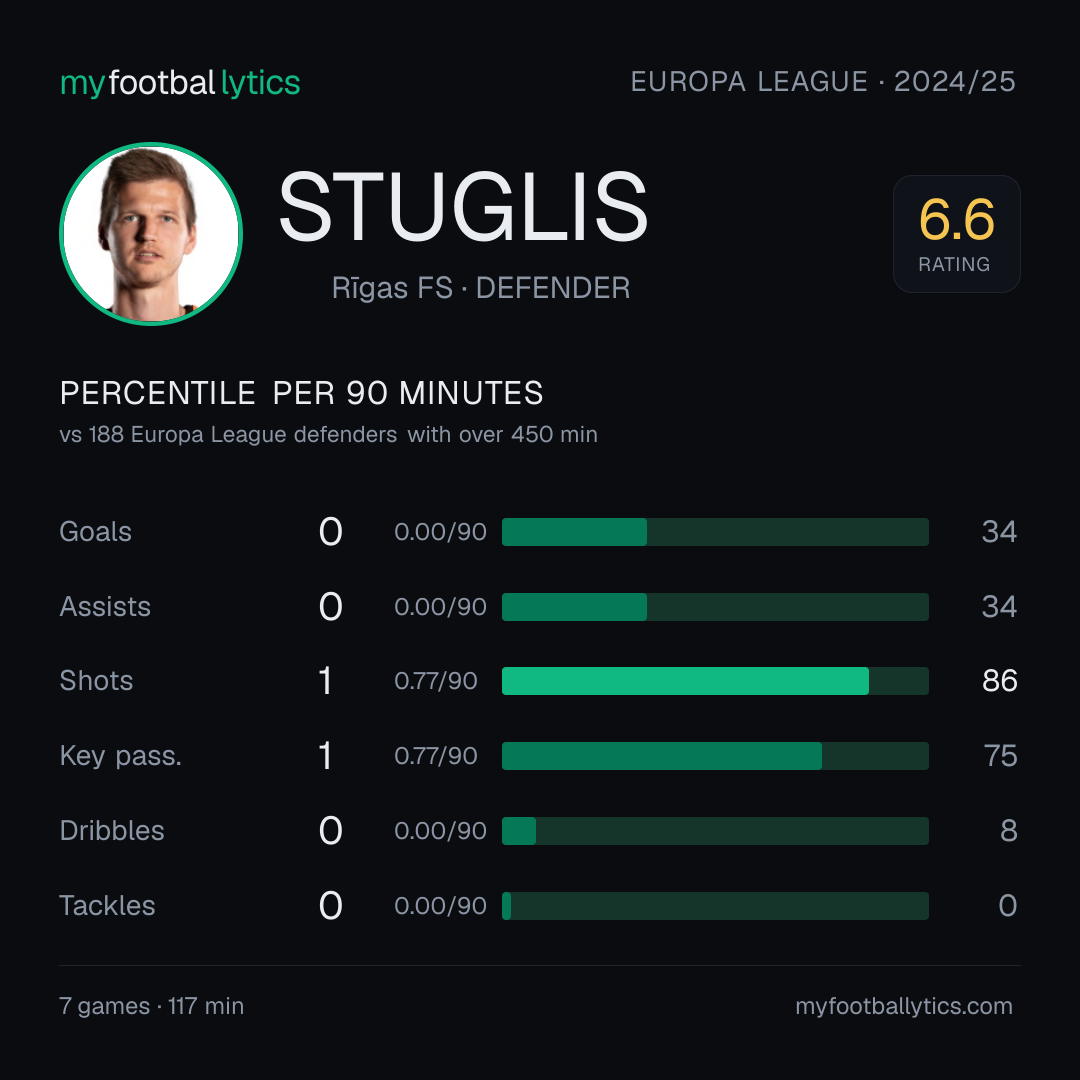The image size is (1080, 1080).
Task: Select the Shots percentile value 86
Action: coord(999,681)
